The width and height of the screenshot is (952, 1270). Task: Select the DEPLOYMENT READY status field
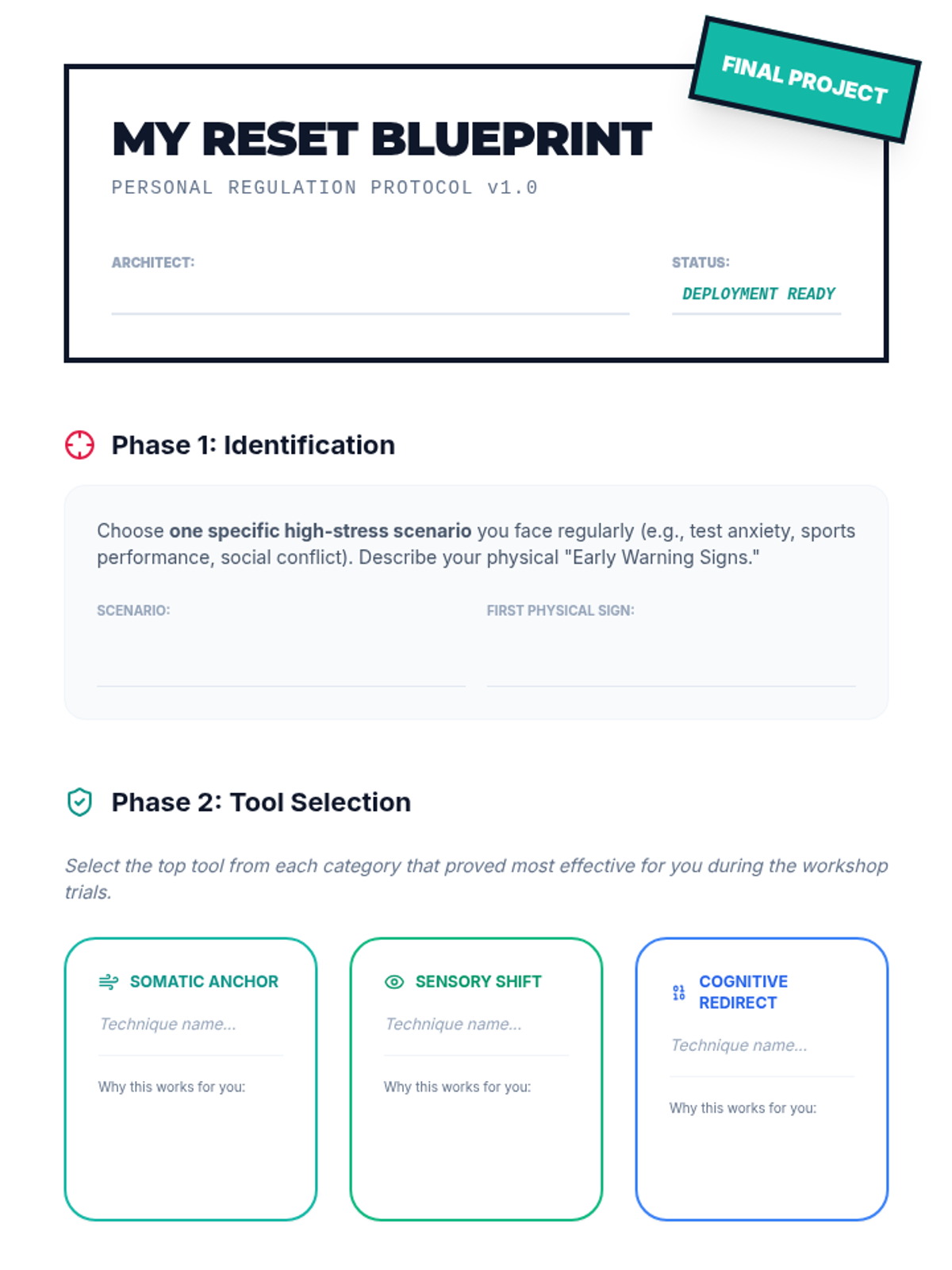pyautogui.click(x=757, y=294)
